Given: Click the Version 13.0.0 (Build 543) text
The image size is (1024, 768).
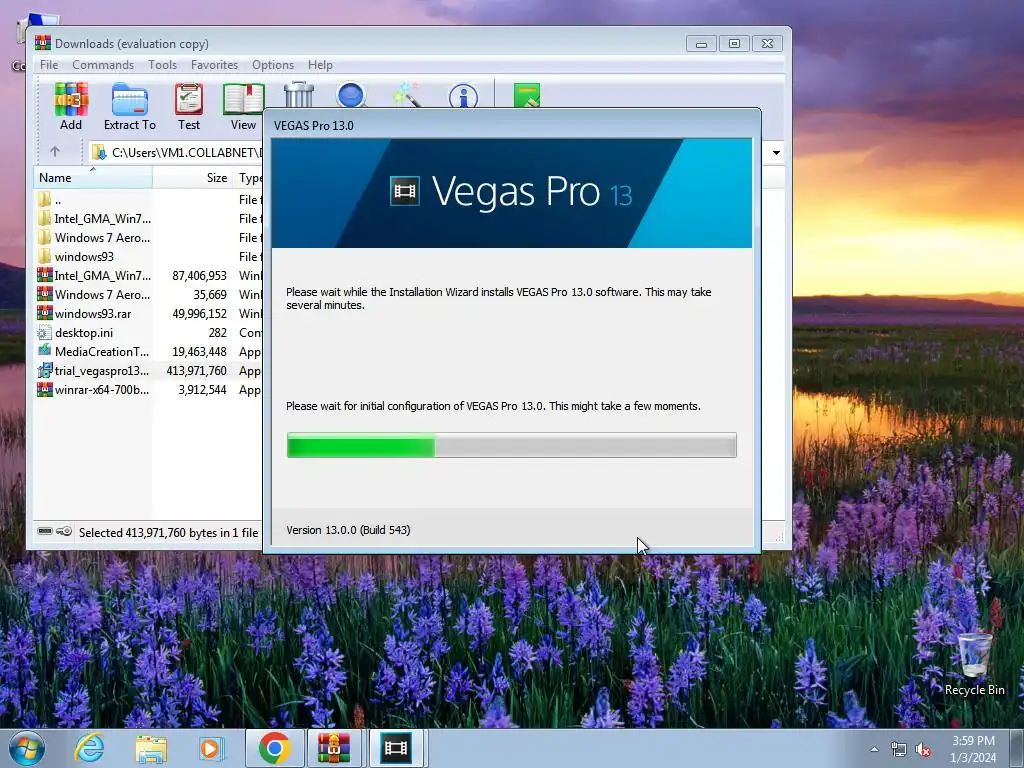Looking at the screenshot, I should pos(348,530).
